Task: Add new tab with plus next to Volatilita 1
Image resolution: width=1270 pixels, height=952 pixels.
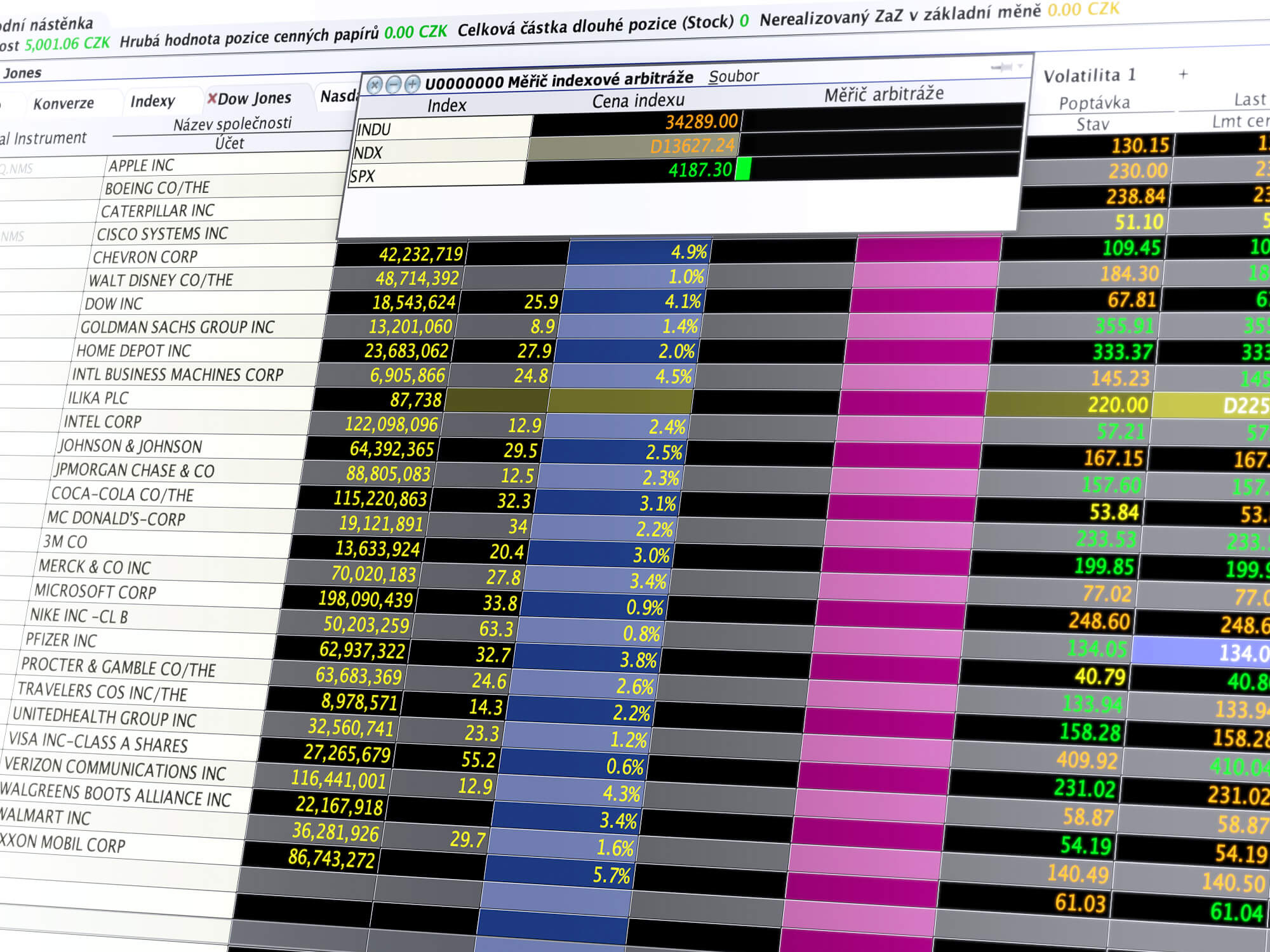Action: [1183, 74]
